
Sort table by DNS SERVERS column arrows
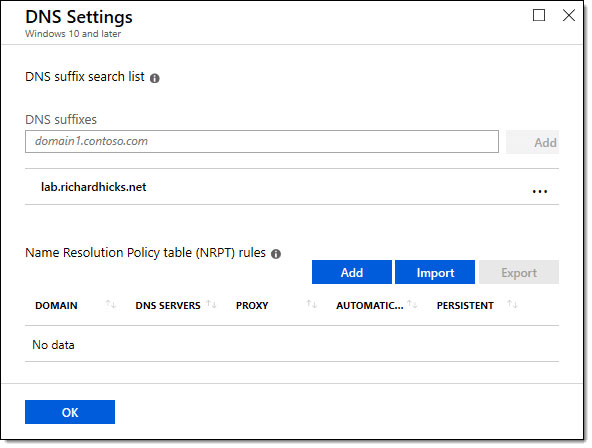(x=211, y=304)
